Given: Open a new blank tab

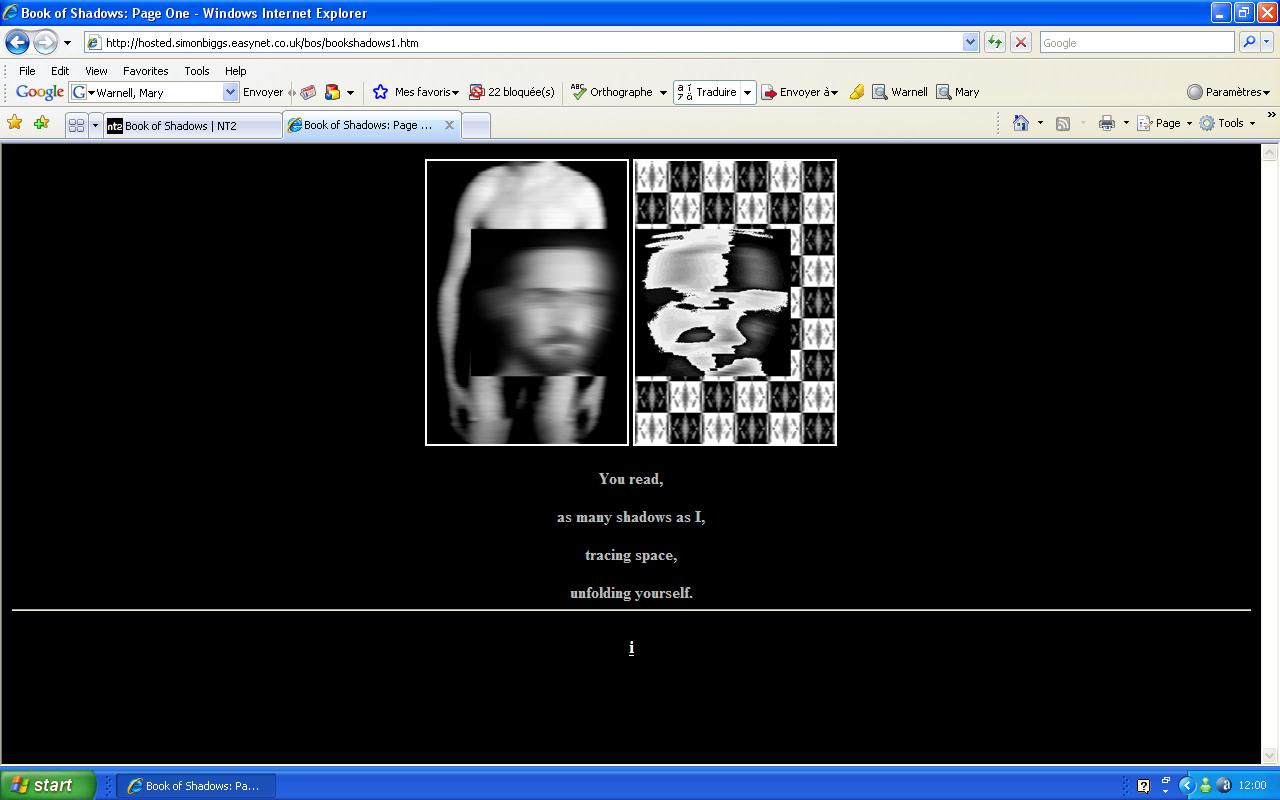Looking at the screenshot, I should pos(476,125).
